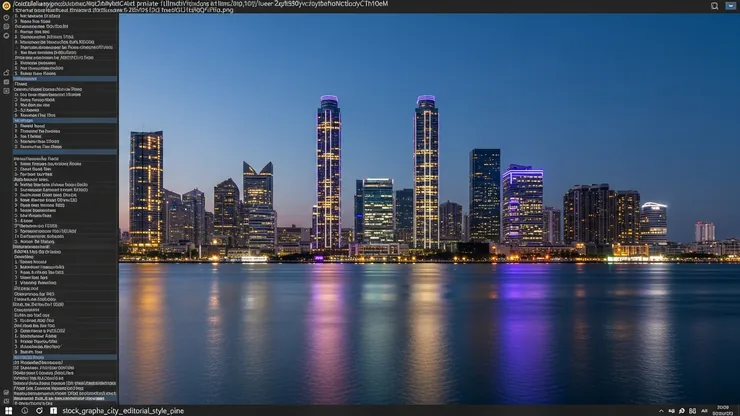Screen dimensions: 740x416
Task: Select the stock_grapha_city_editorial_style_pine label
Action: [123, 411]
